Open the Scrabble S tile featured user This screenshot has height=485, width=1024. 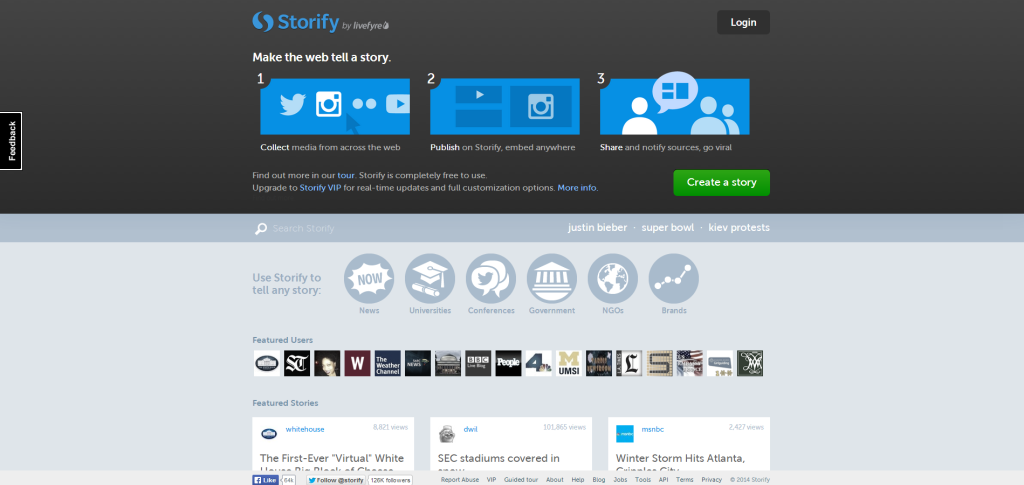660,363
